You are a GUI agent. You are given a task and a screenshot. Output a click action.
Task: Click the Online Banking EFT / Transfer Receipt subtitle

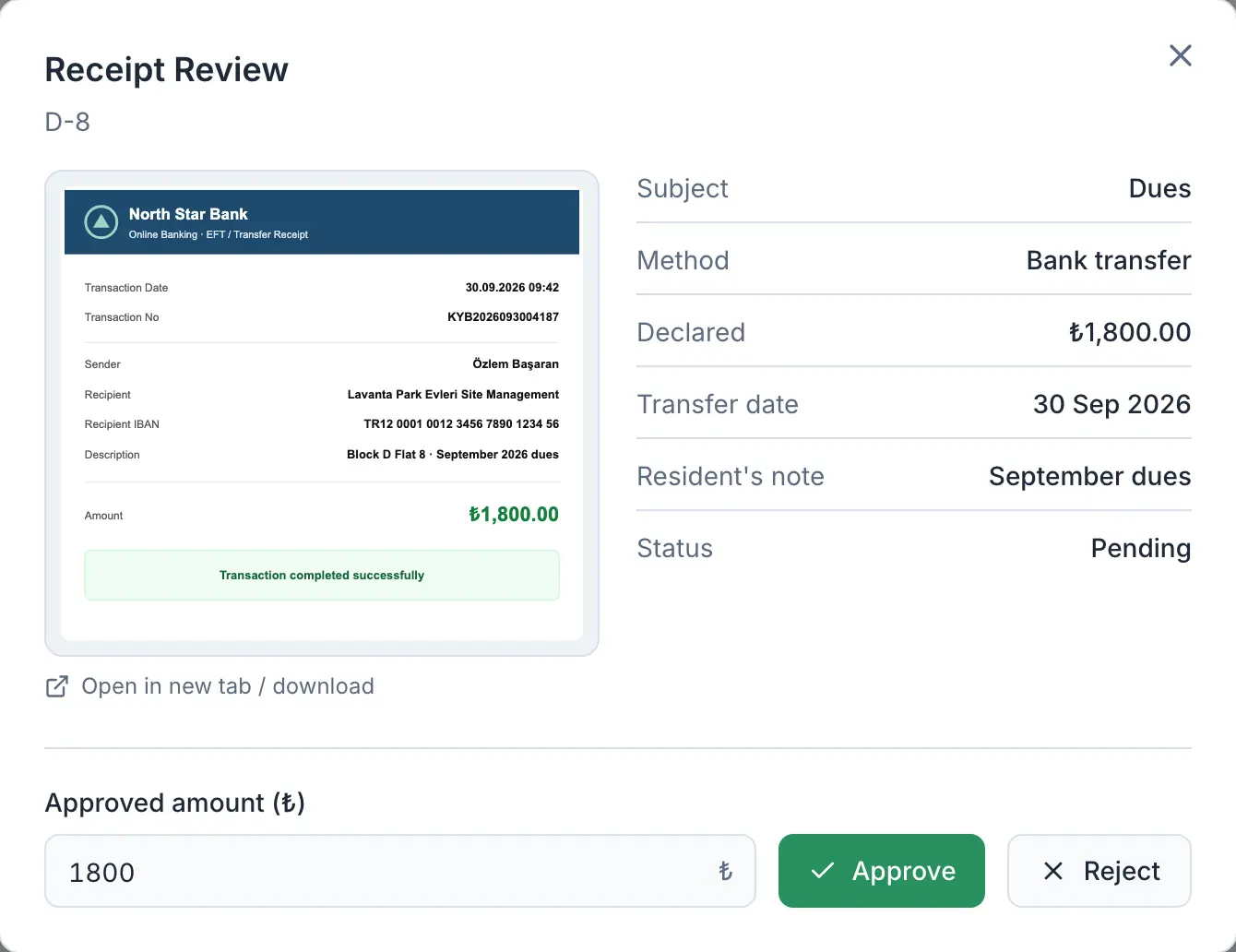tap(219, 234)
